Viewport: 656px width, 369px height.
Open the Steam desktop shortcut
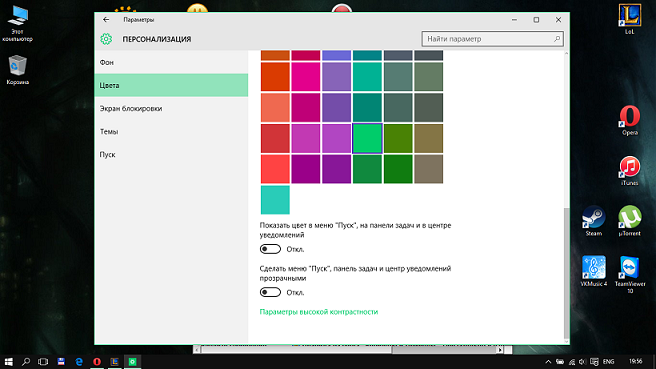click(x=594, y=221)
